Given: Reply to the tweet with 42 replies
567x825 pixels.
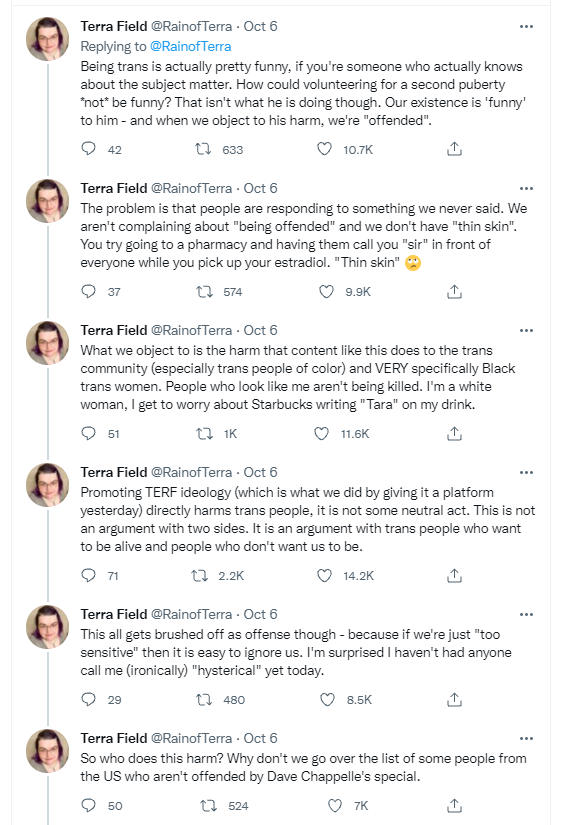Looking at the screenshot, I should 88,149.
